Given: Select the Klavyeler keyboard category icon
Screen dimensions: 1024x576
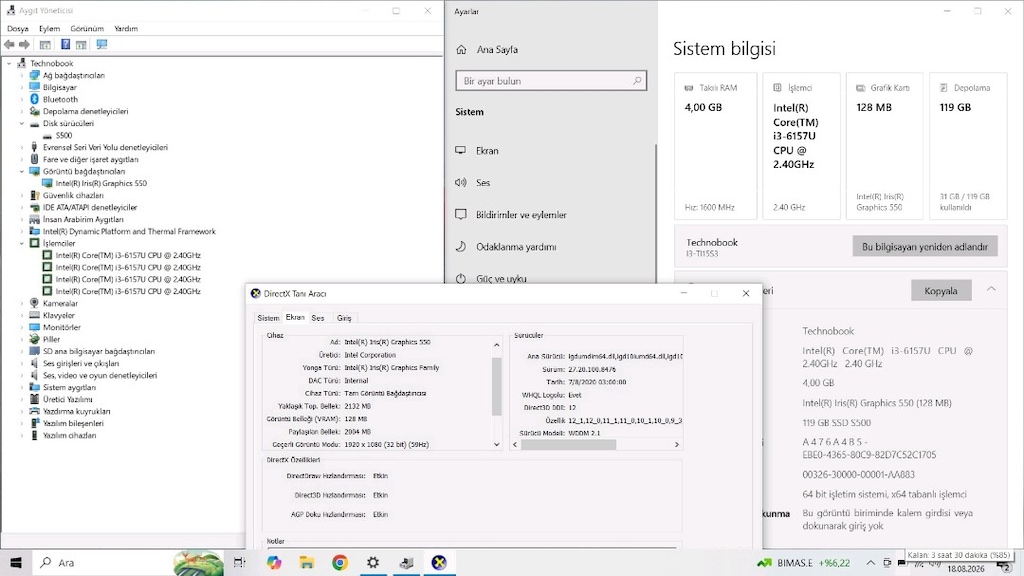Looking at the screenshot, I should tap(35, 315).
